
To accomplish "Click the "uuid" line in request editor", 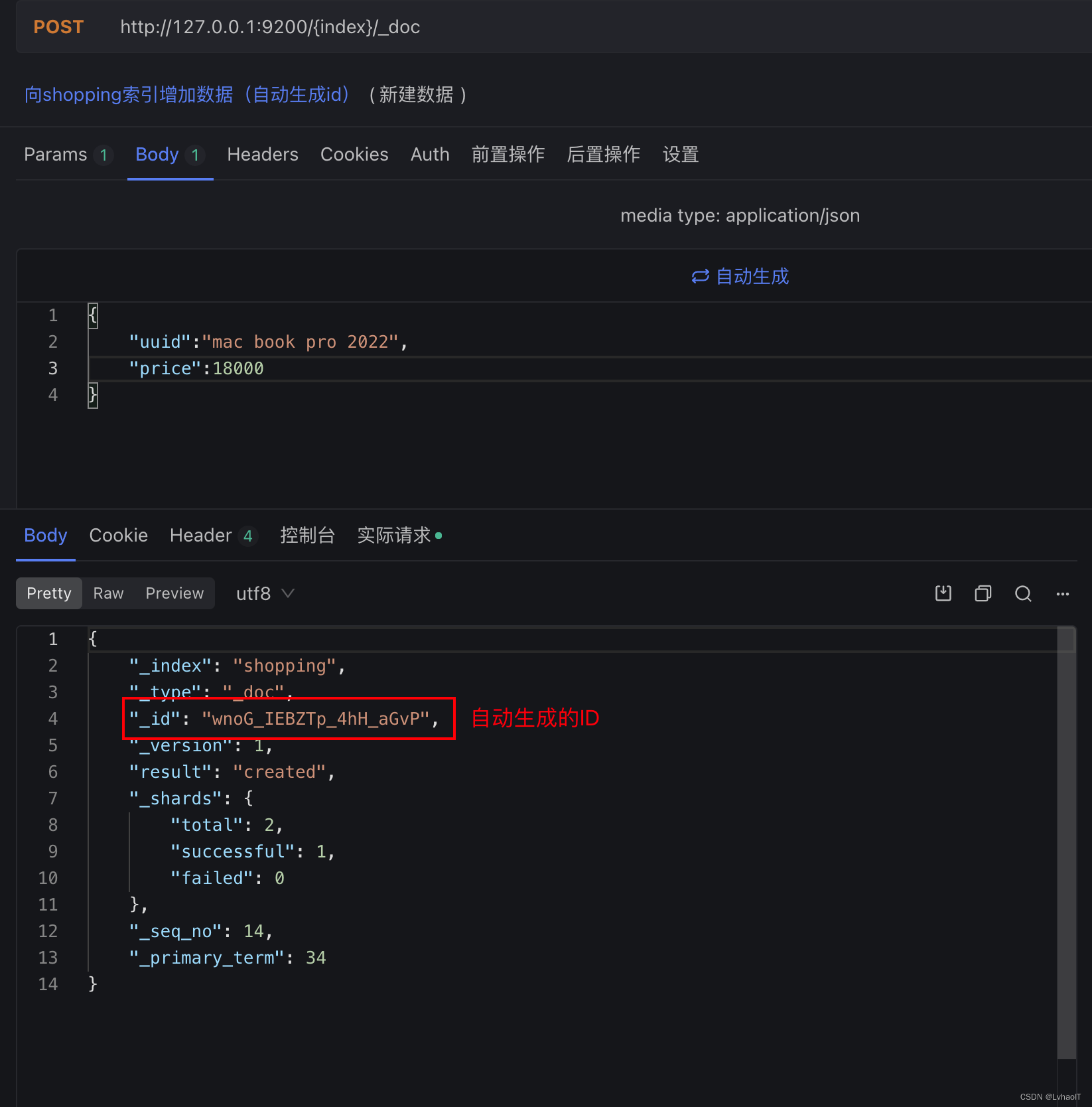I will (268, 342).
